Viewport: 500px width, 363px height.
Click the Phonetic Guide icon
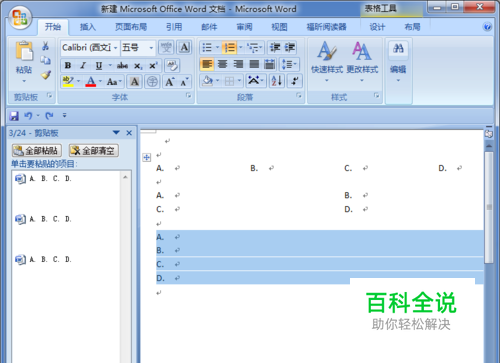coord(166,47)
